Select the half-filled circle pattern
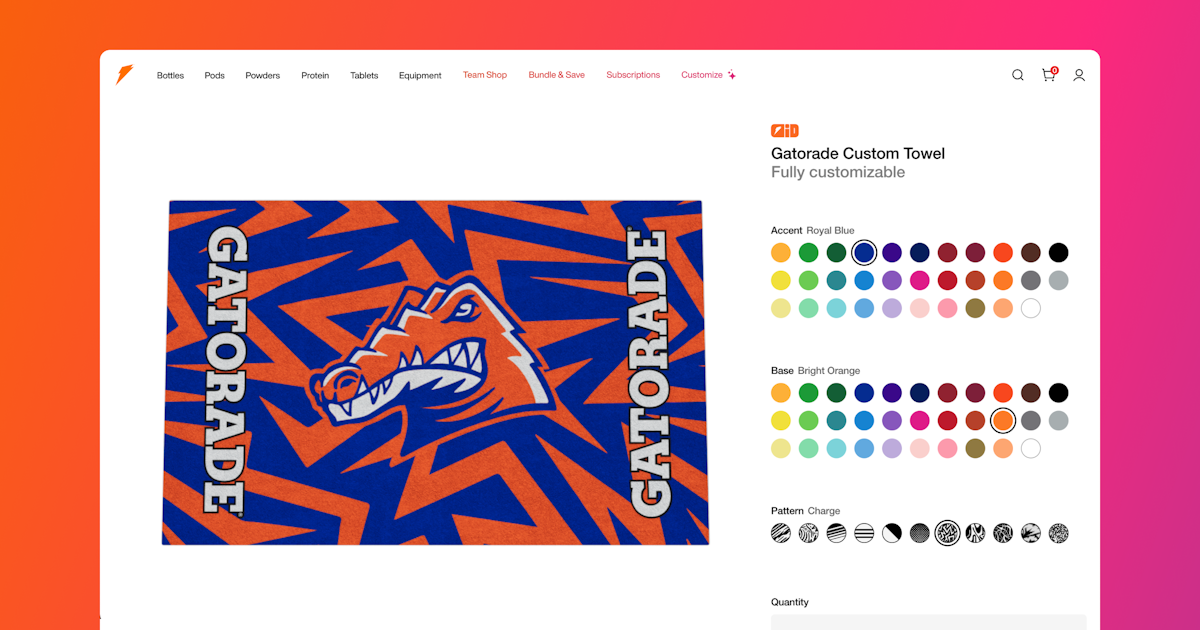 coord(891,533)
